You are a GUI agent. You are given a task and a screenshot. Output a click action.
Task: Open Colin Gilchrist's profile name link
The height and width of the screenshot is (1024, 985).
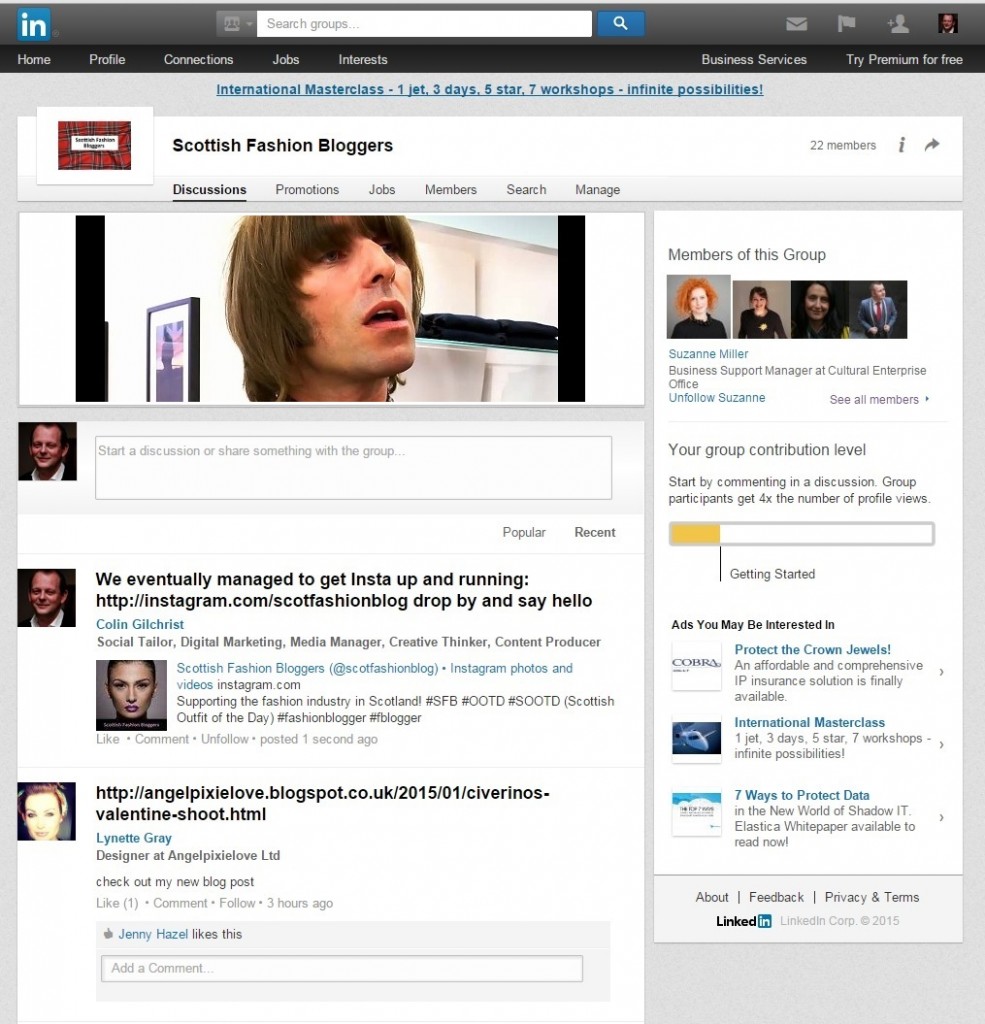[140, 624]
